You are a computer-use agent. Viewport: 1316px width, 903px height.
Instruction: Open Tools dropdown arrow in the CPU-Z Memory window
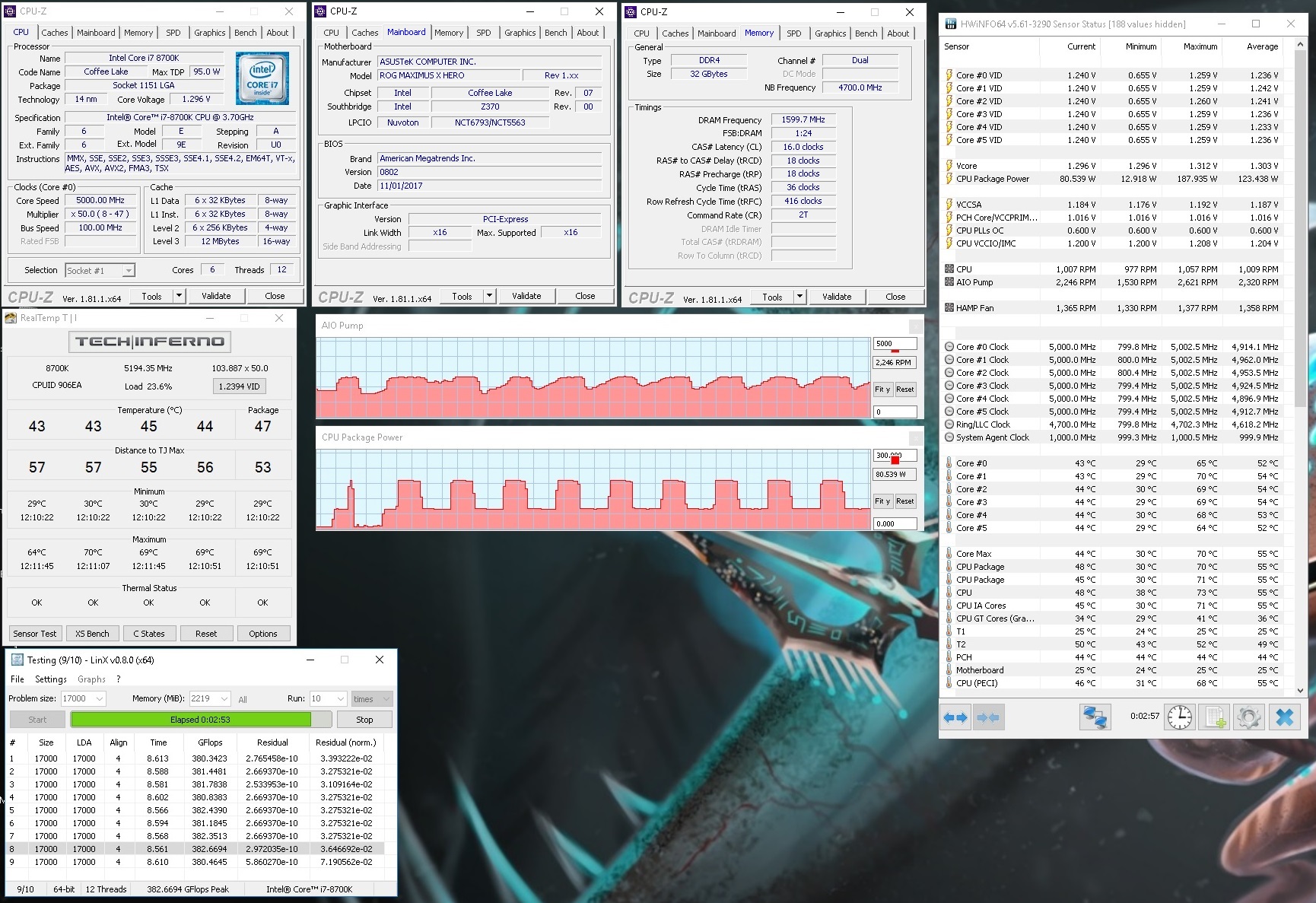(799, 297)
